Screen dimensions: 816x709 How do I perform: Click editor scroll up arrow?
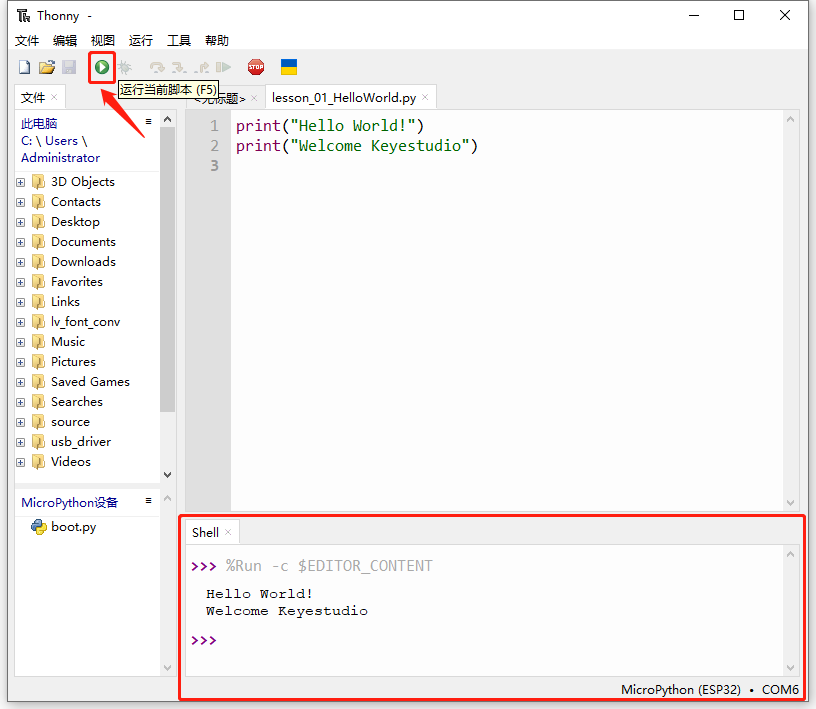click(x=790, y=120)
